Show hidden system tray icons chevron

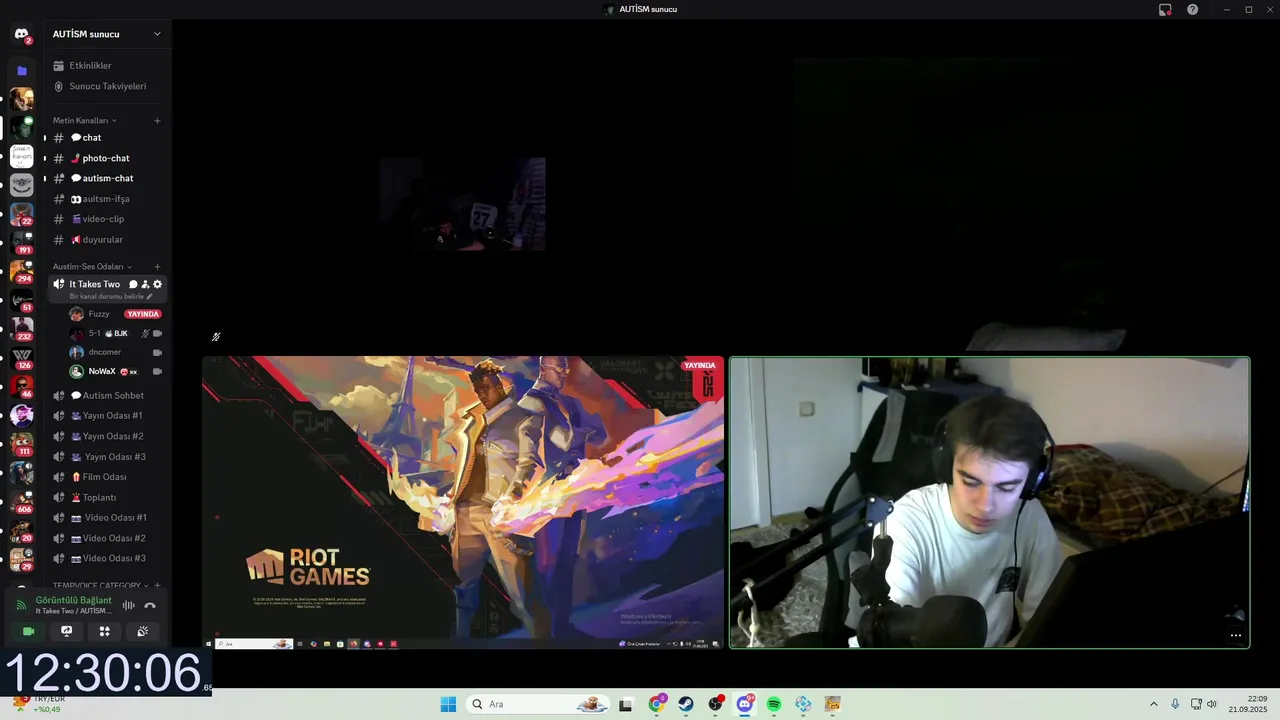click(1153, 704)
